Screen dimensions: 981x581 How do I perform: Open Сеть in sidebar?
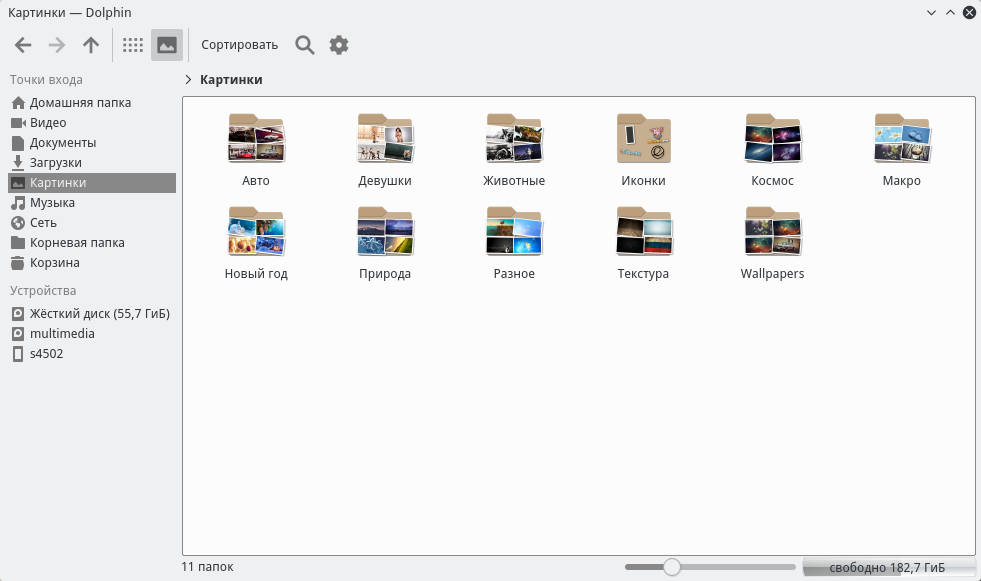click(92, 223)
